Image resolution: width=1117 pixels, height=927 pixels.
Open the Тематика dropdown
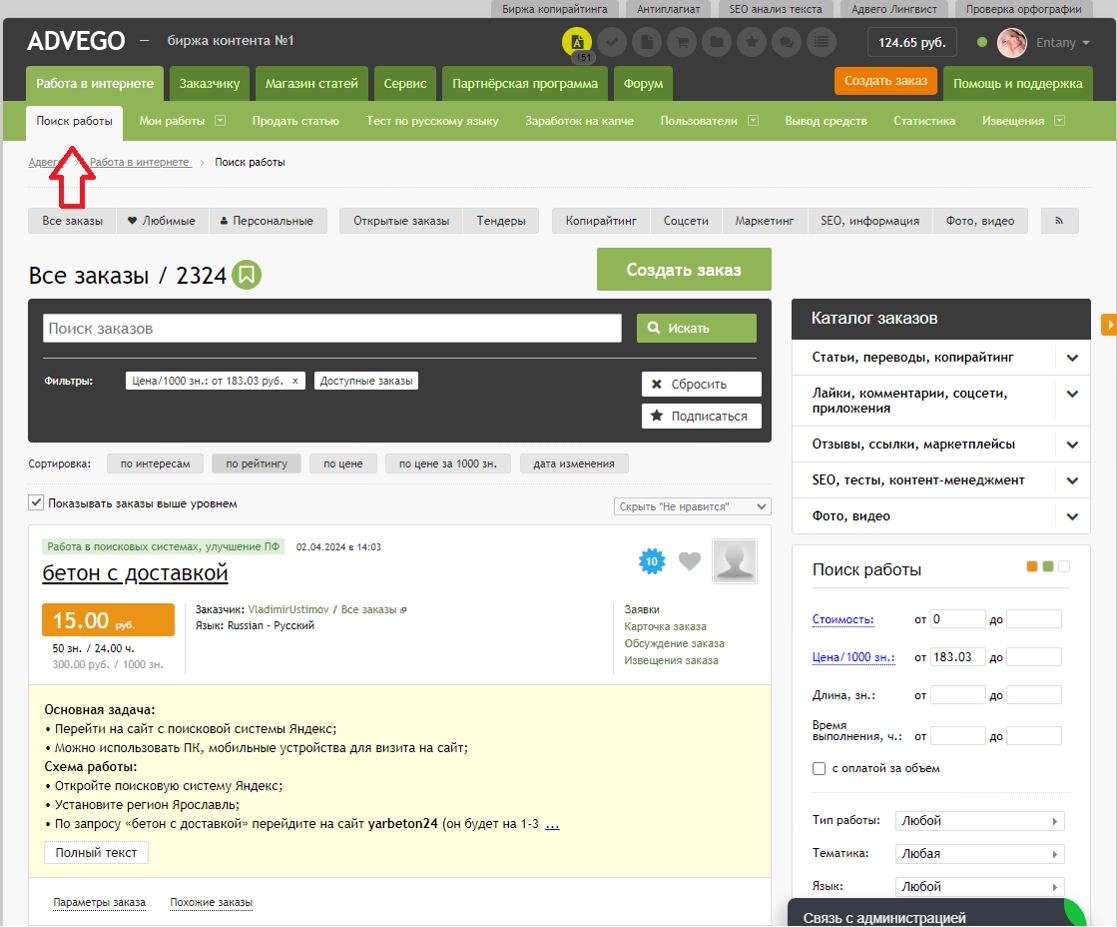click(980, 854)
